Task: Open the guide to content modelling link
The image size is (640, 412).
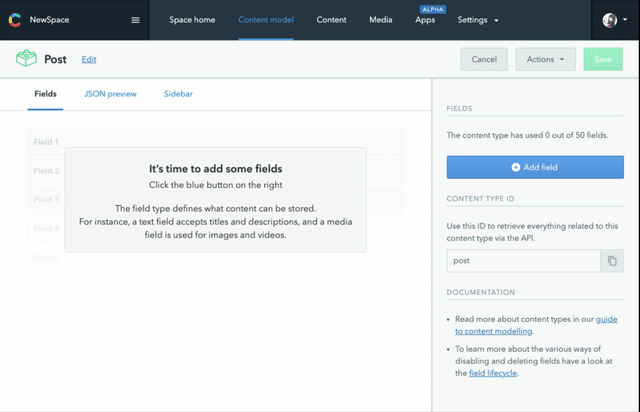Action: 536,325
